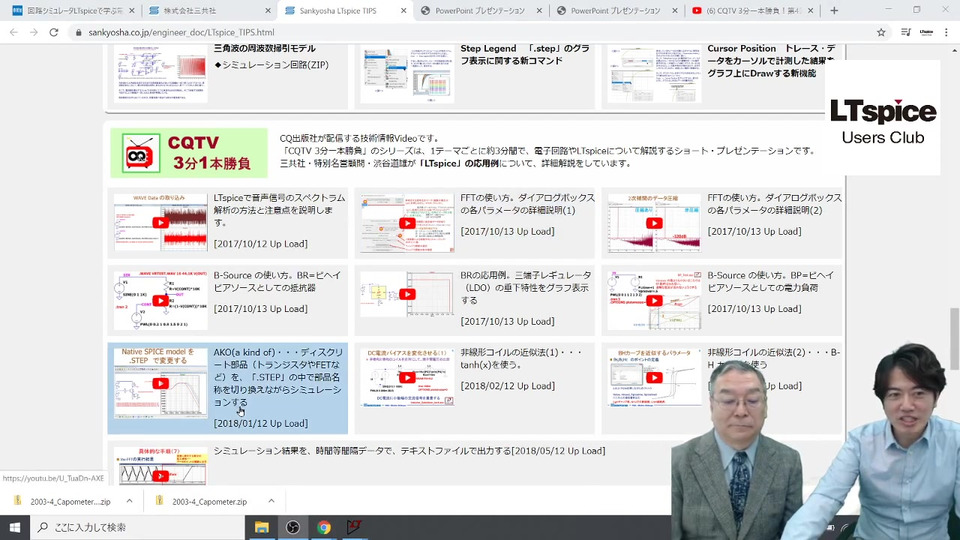This screenshot has height=540, width=960.
Task: Play 非線形コイルの近似法(2) video thumbnail
Action: pos(654,378)
